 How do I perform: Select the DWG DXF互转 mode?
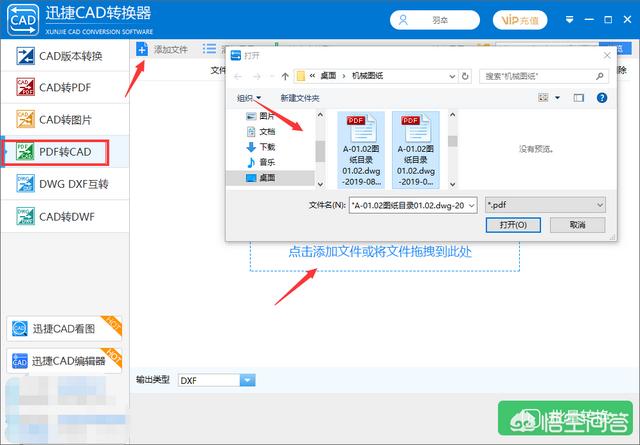pos(66,184)
